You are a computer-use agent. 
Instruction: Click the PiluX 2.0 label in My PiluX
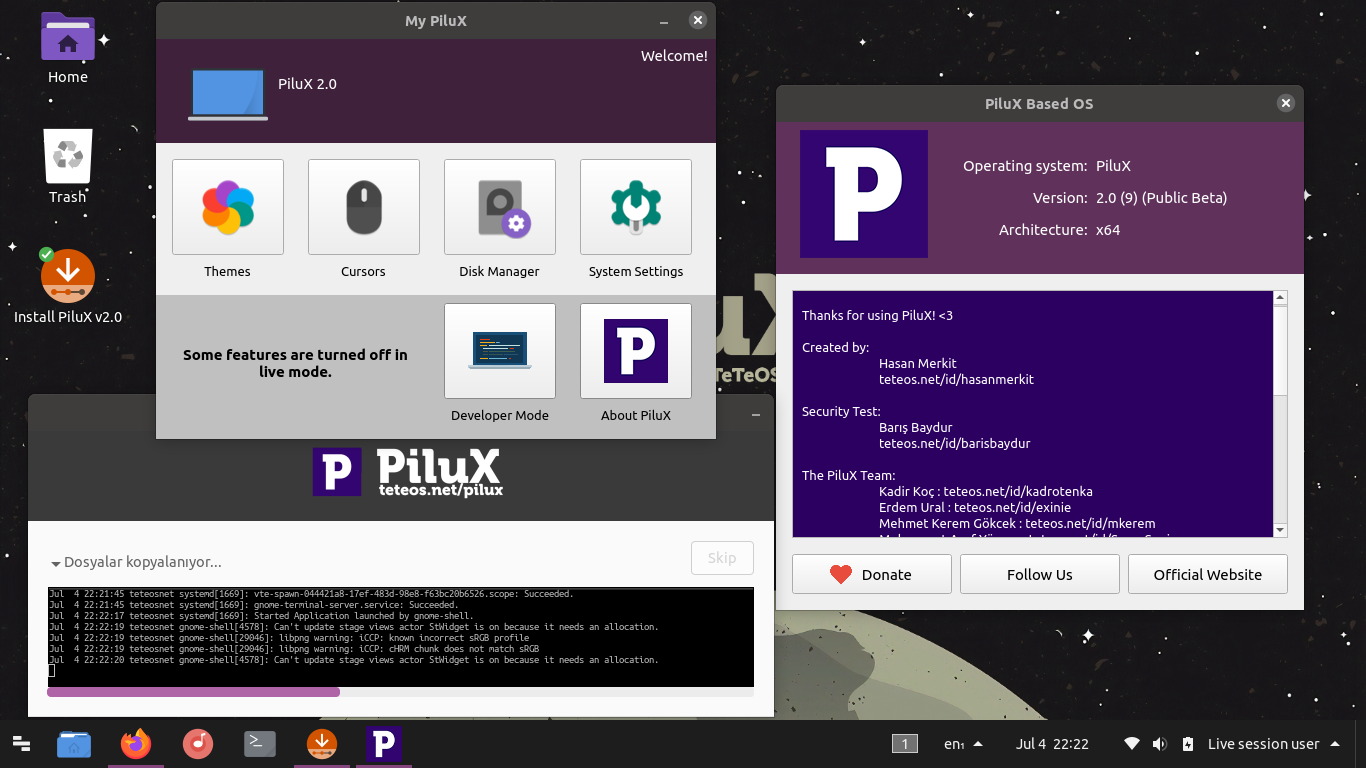tap(307, 84)
